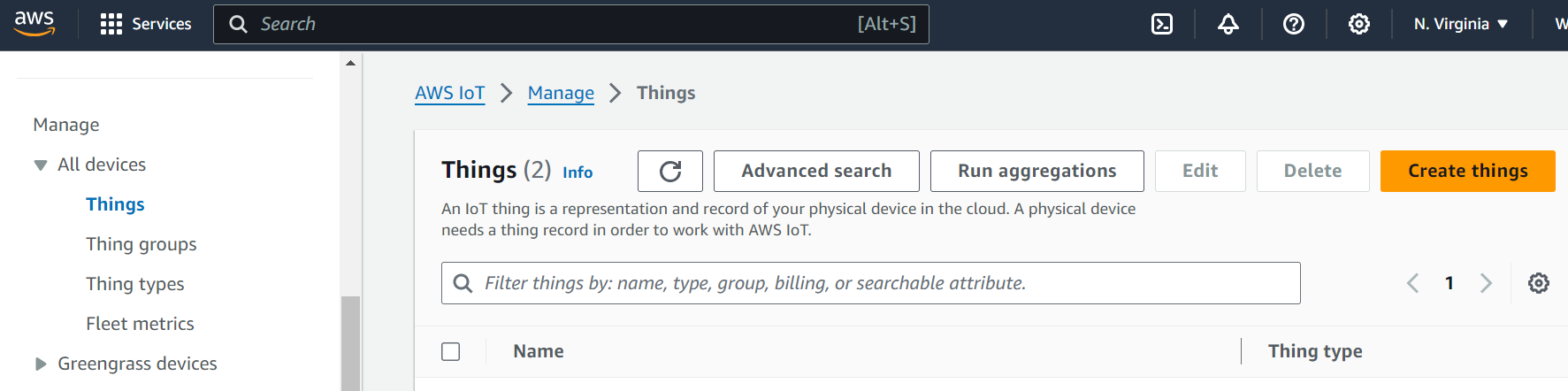
Task: Open AWS home via the logo
Action: 34,24
